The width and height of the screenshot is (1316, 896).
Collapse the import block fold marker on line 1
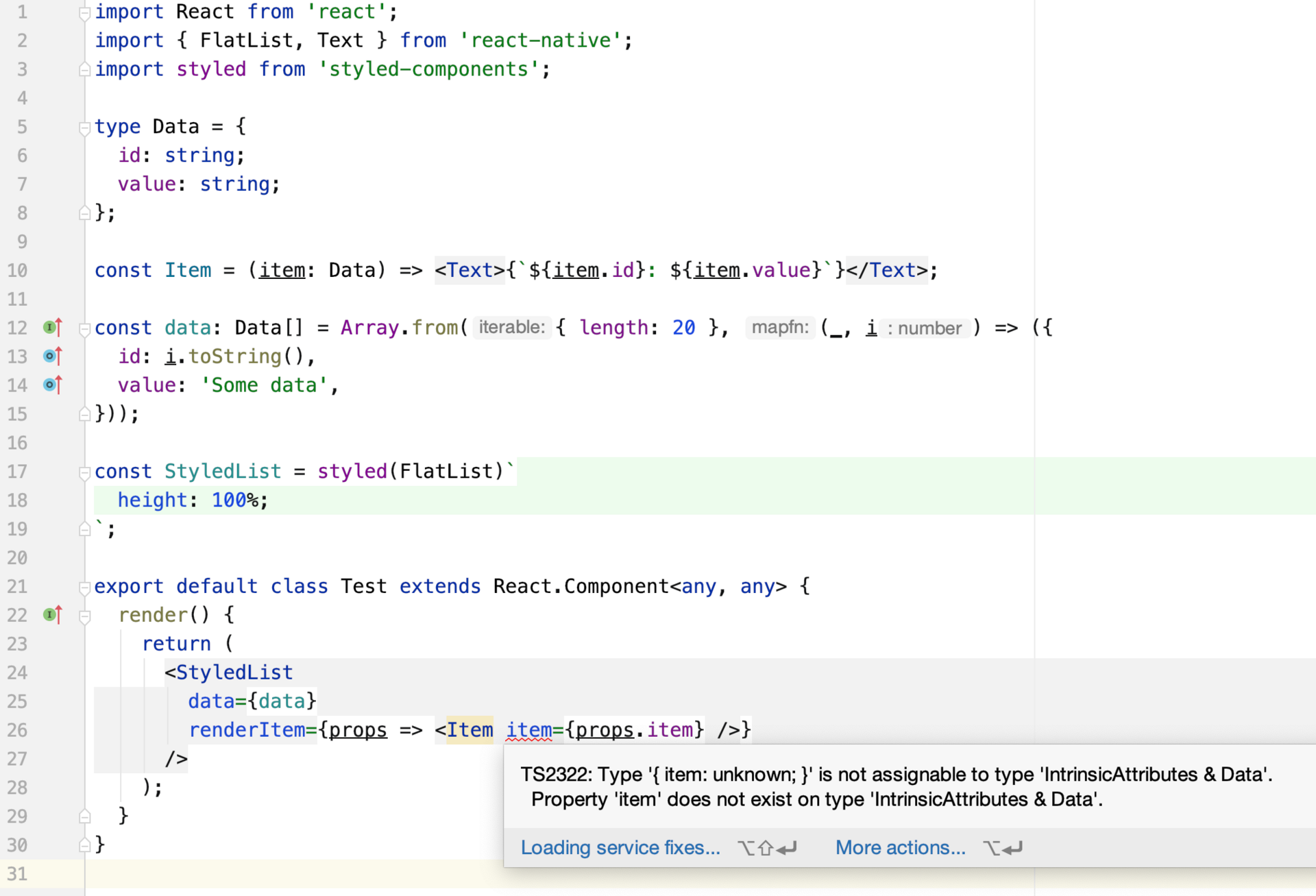85,13
